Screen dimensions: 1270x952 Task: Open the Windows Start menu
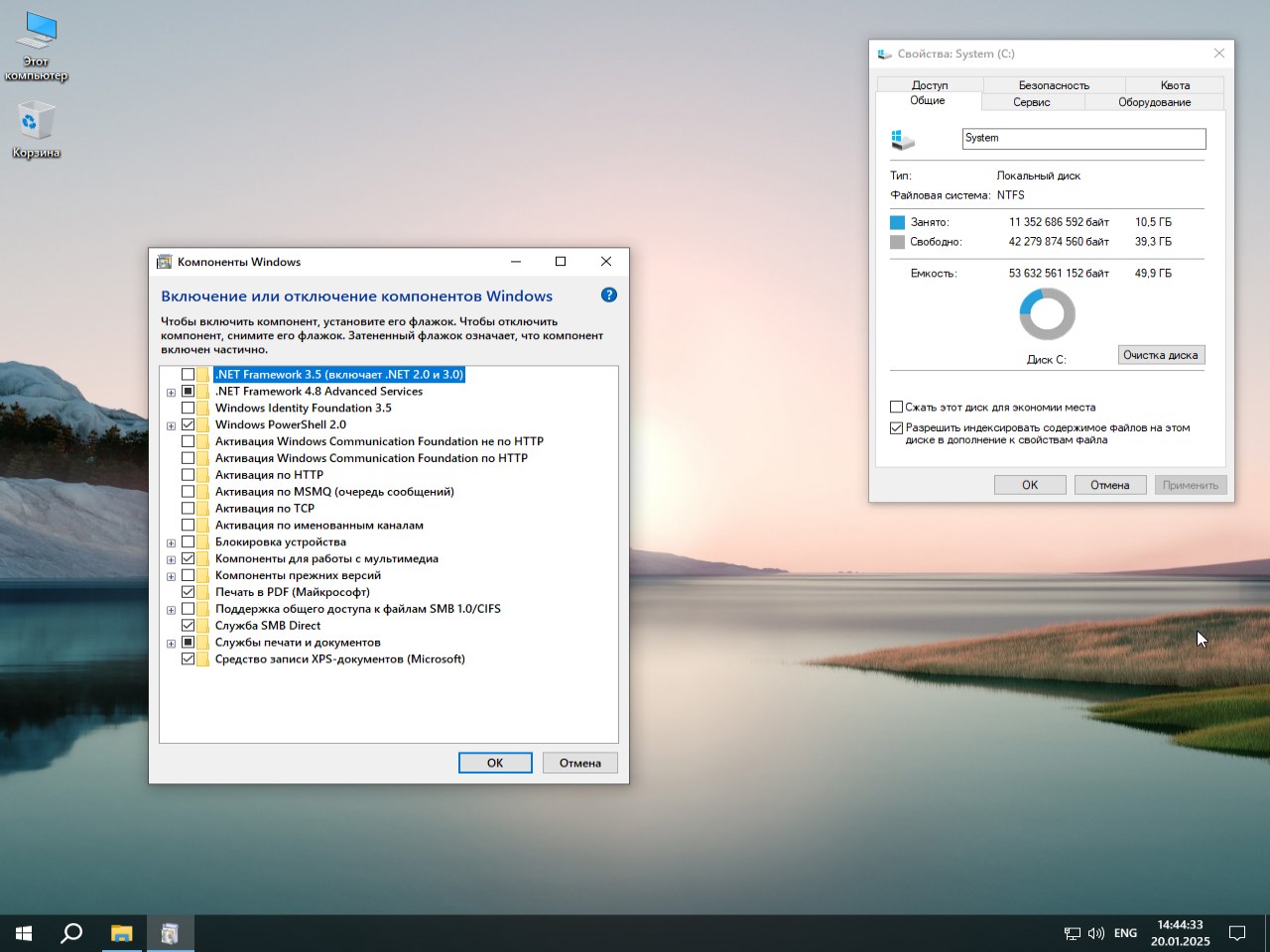point(24,933)
